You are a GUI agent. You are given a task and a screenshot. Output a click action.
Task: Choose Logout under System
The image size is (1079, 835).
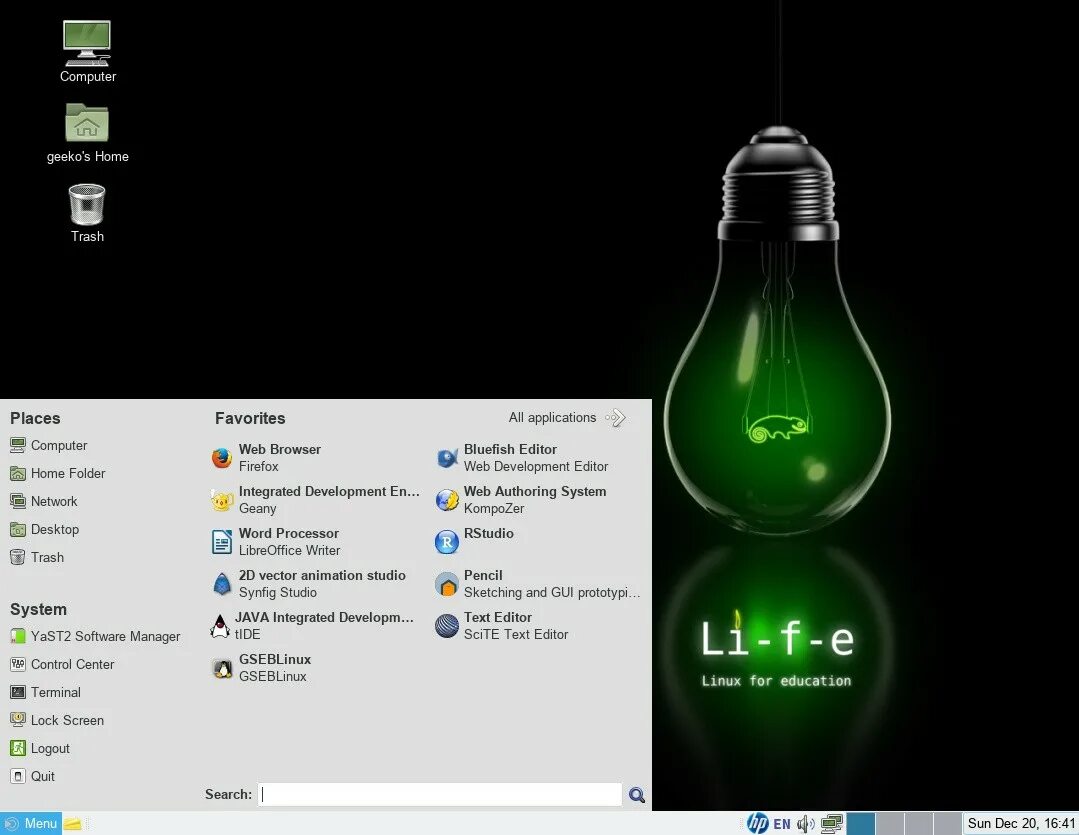(40, 748)
